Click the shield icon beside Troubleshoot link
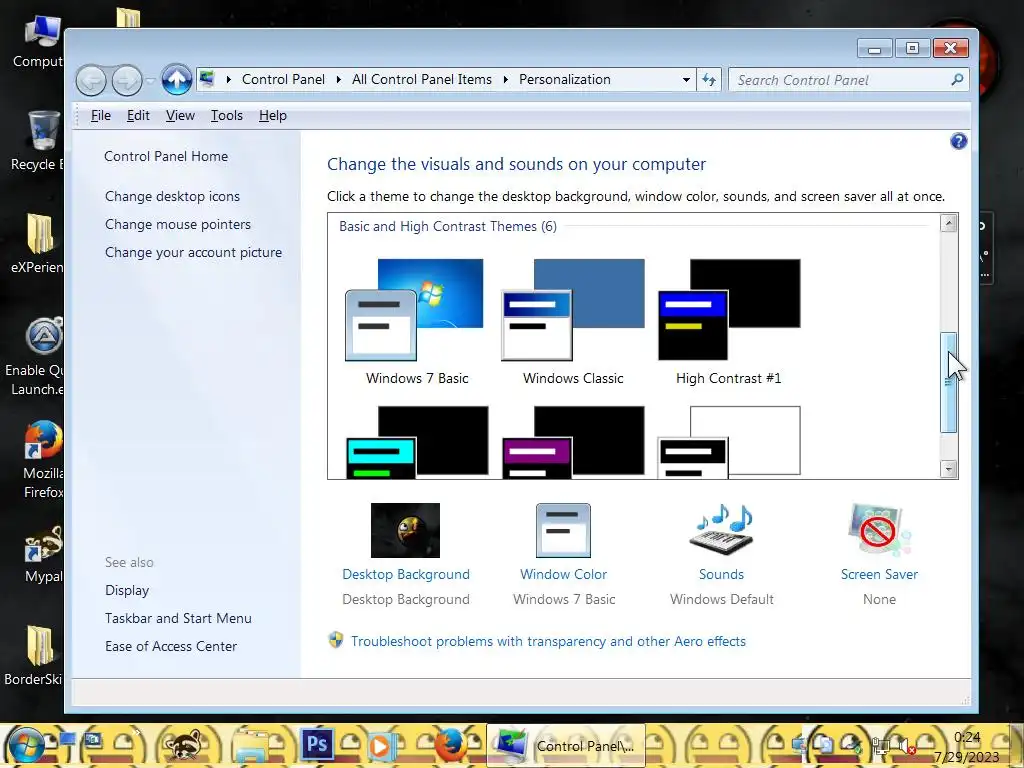 [x=336, y=640]
